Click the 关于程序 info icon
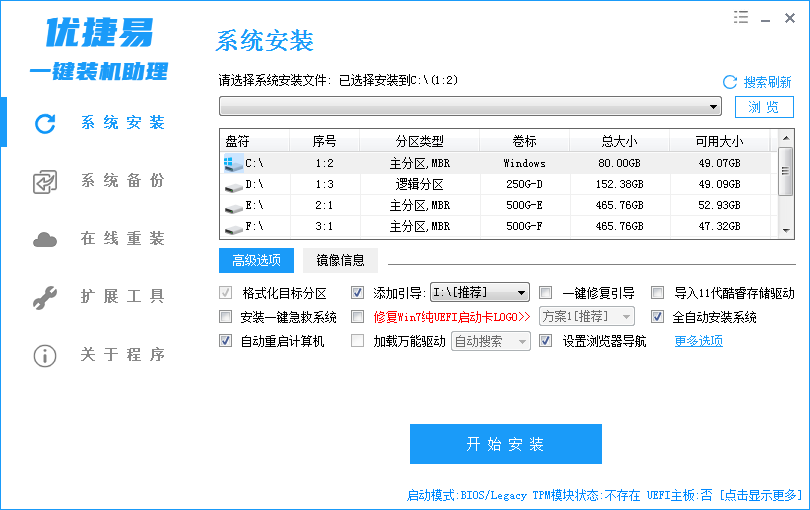Image resolution: width=810 pixels, height=510 pixels. pyautogui.click(x=45, y=355)
